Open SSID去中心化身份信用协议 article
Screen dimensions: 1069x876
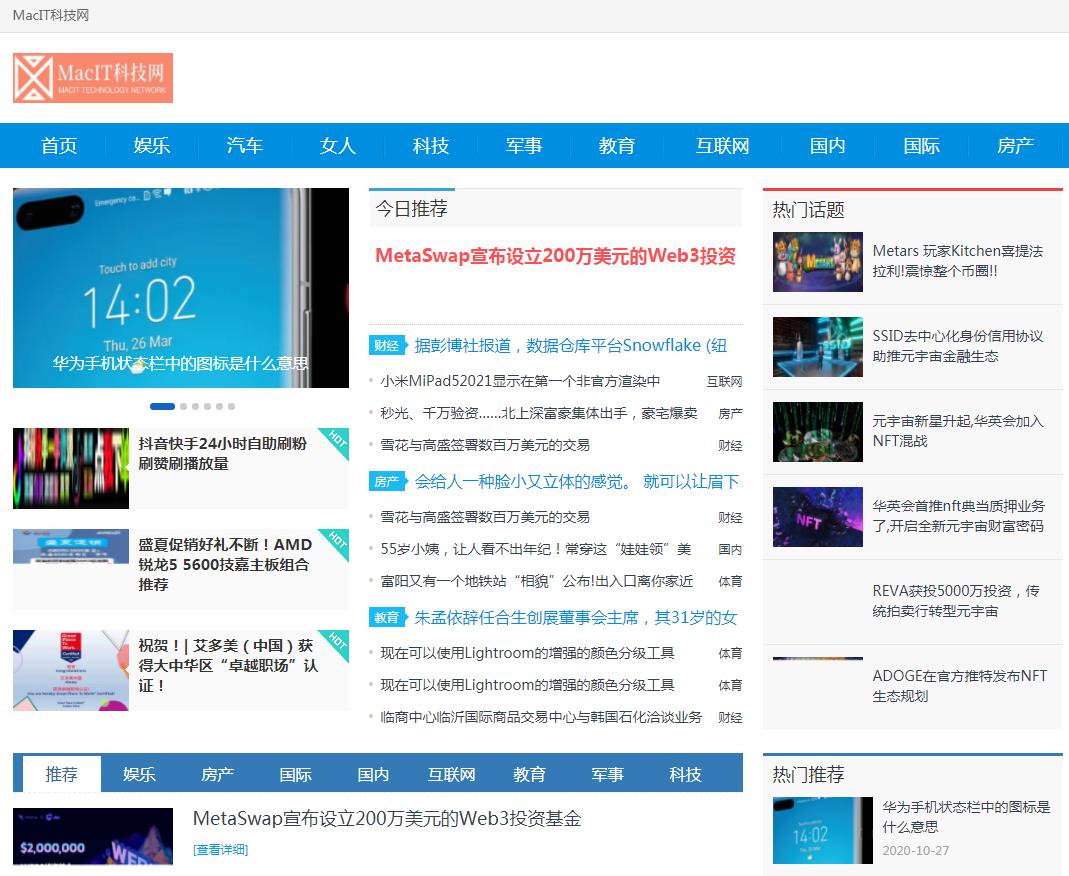tap(958, 346)
